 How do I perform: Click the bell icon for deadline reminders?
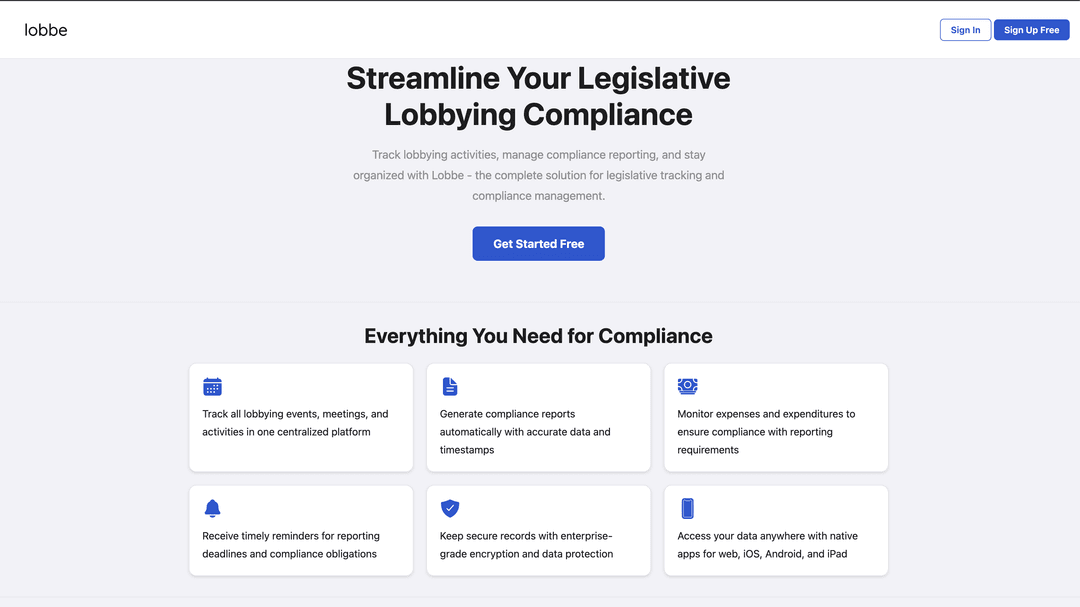pyautogui.click(x=212, y=509)
